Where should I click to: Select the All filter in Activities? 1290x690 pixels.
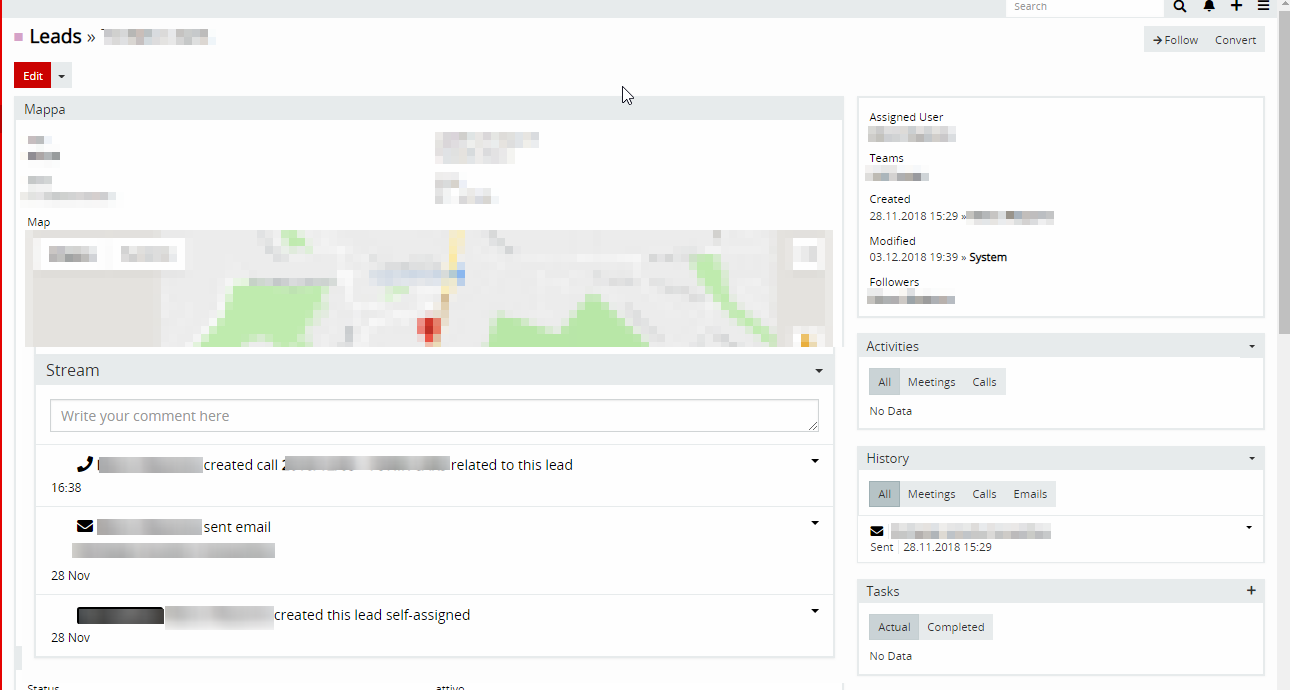(884, 382)
